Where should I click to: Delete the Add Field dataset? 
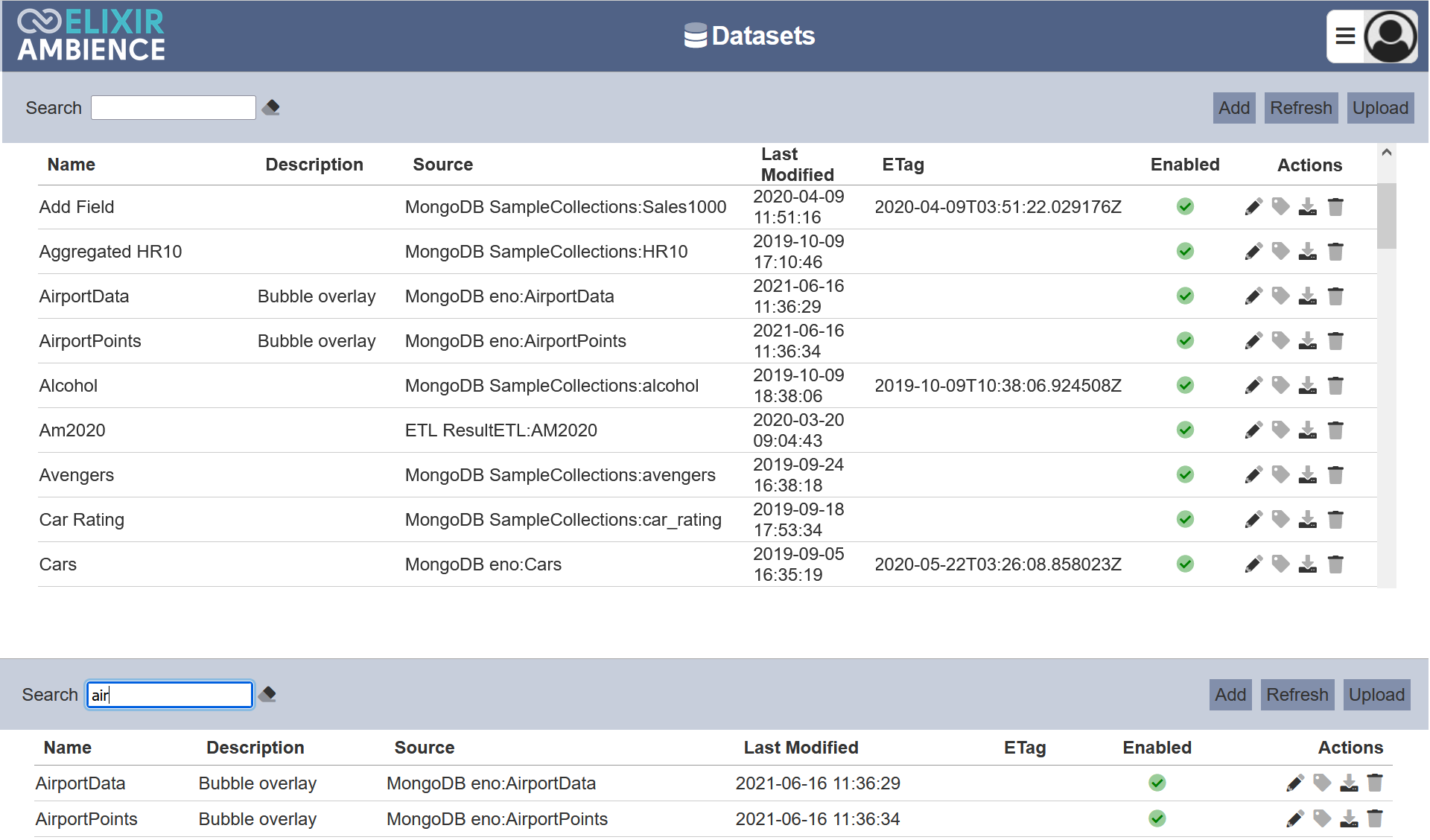1335,207
